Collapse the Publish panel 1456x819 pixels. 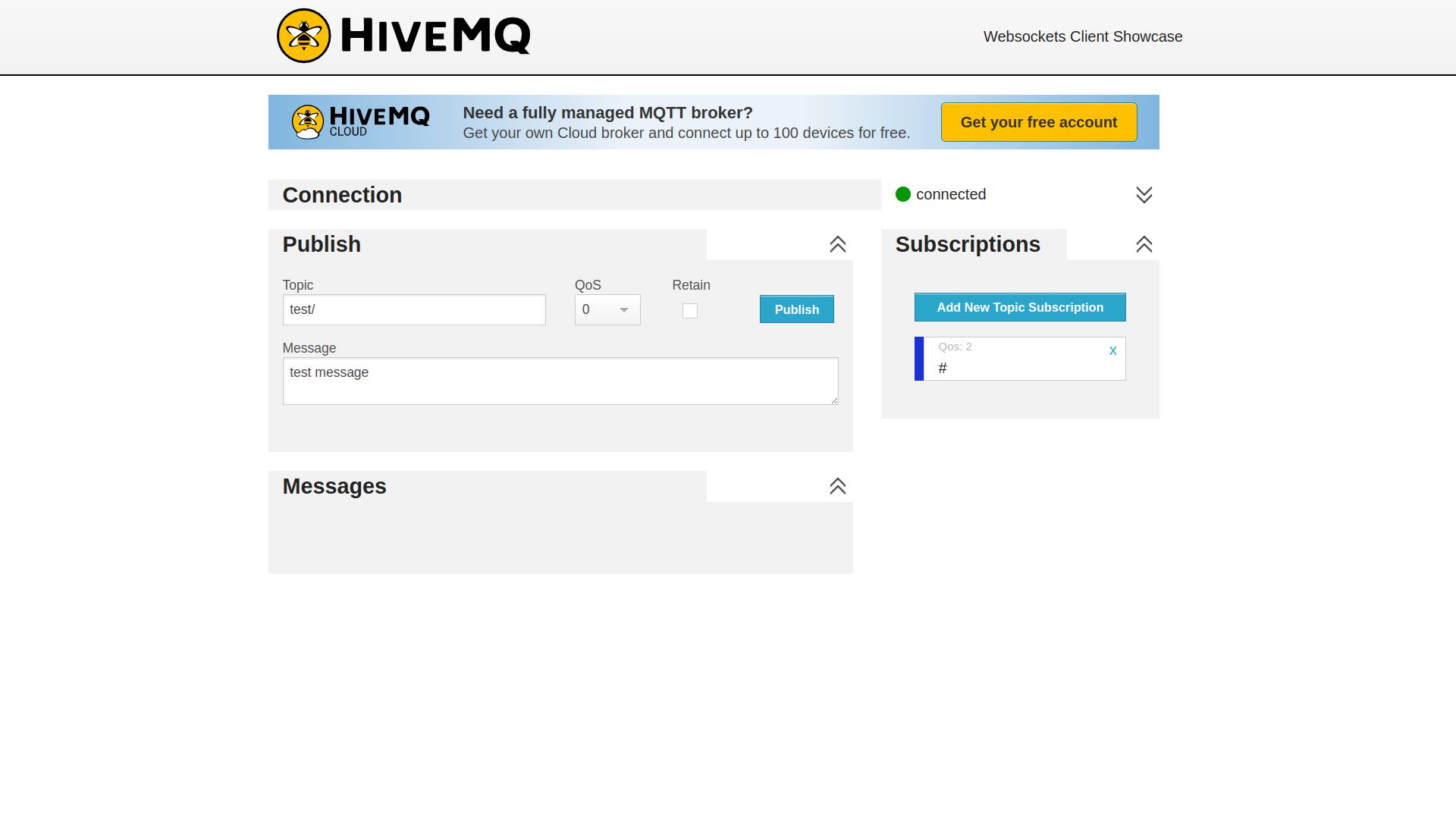point(837,244)
